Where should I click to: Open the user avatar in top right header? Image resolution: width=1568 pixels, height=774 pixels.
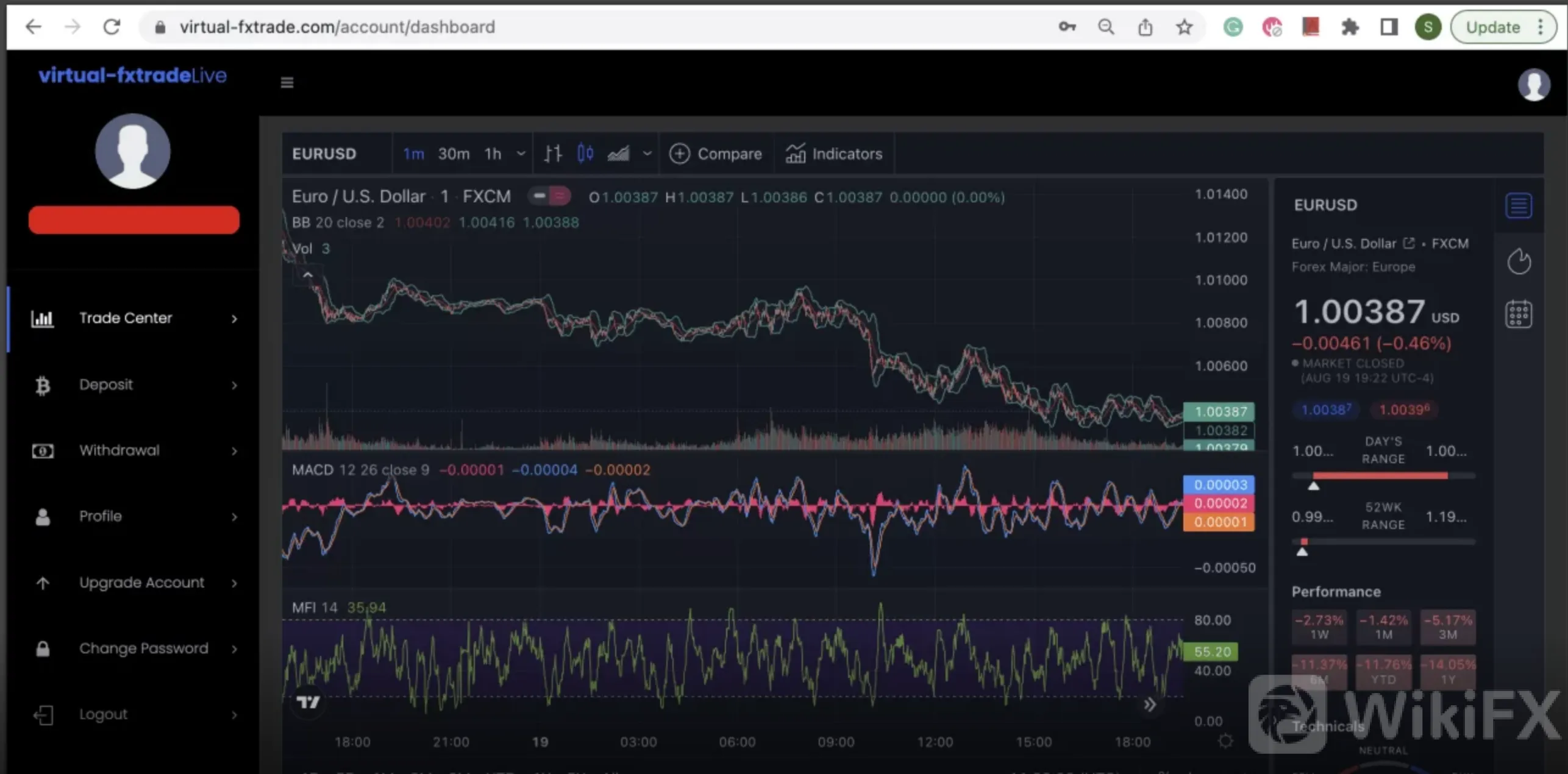(x=1534, y=84)
